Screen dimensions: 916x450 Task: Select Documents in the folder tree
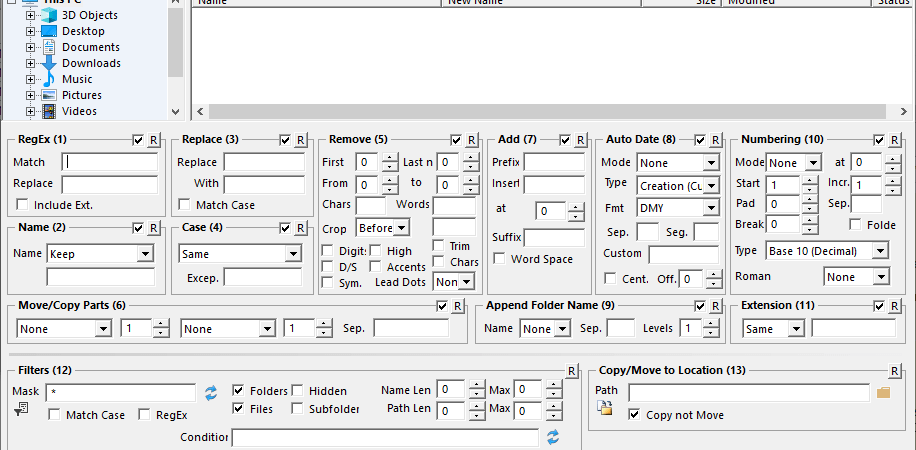(91, 47)
